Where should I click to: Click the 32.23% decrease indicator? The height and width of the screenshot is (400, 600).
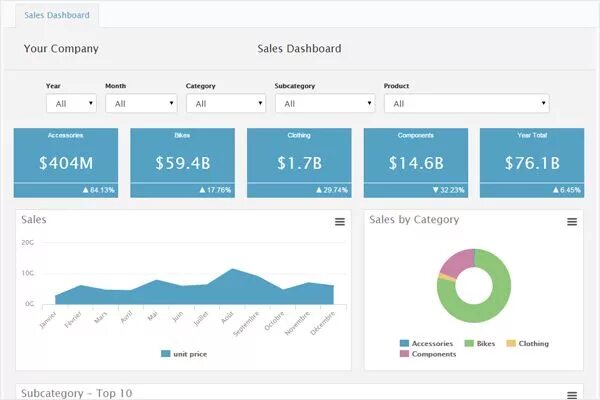[448, 190]
